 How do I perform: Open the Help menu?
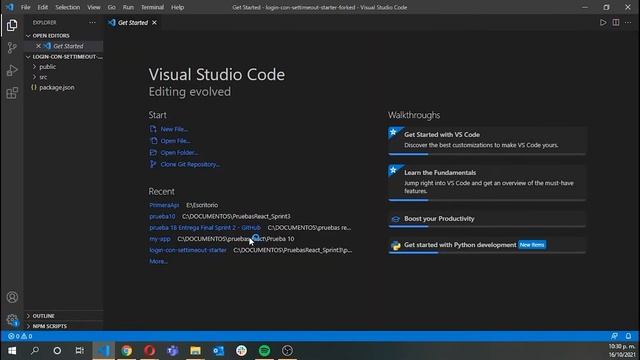coord(177,7)
